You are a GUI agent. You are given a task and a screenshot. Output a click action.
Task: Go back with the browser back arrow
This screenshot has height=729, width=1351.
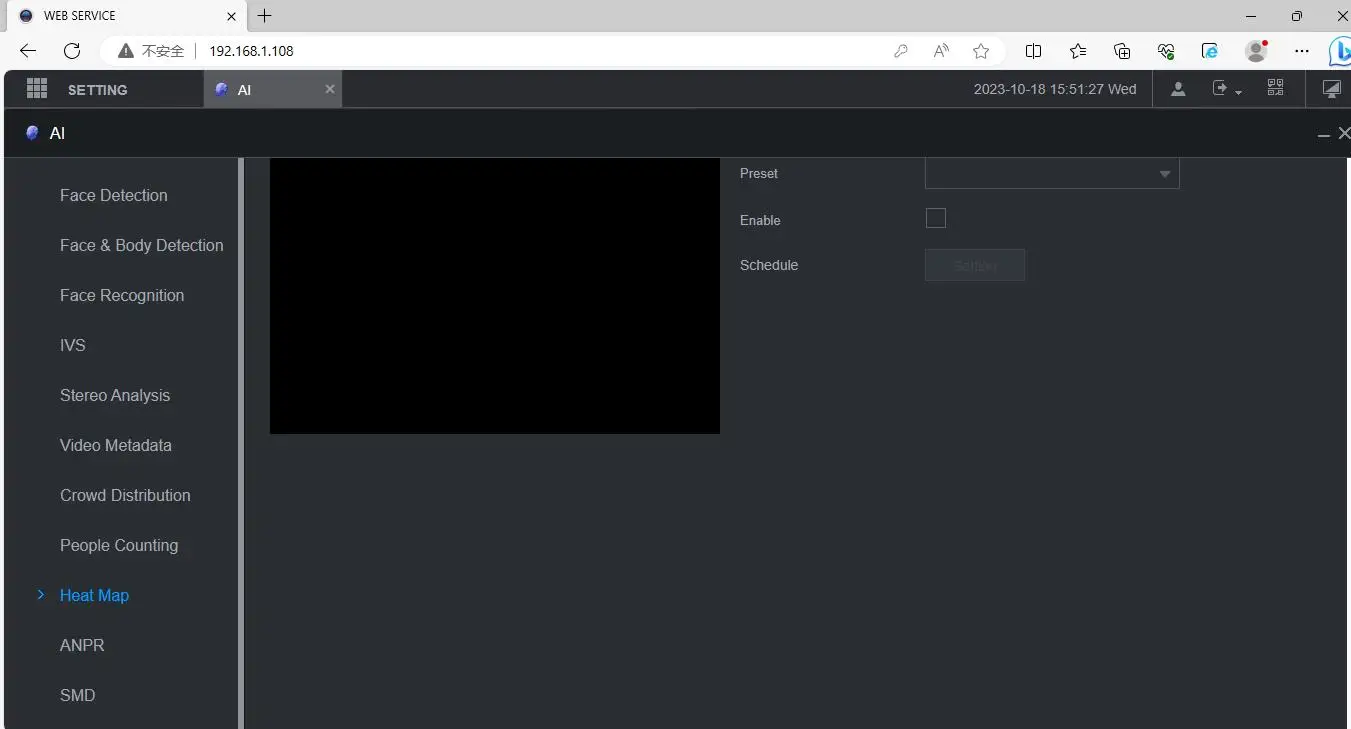(28, 51)
